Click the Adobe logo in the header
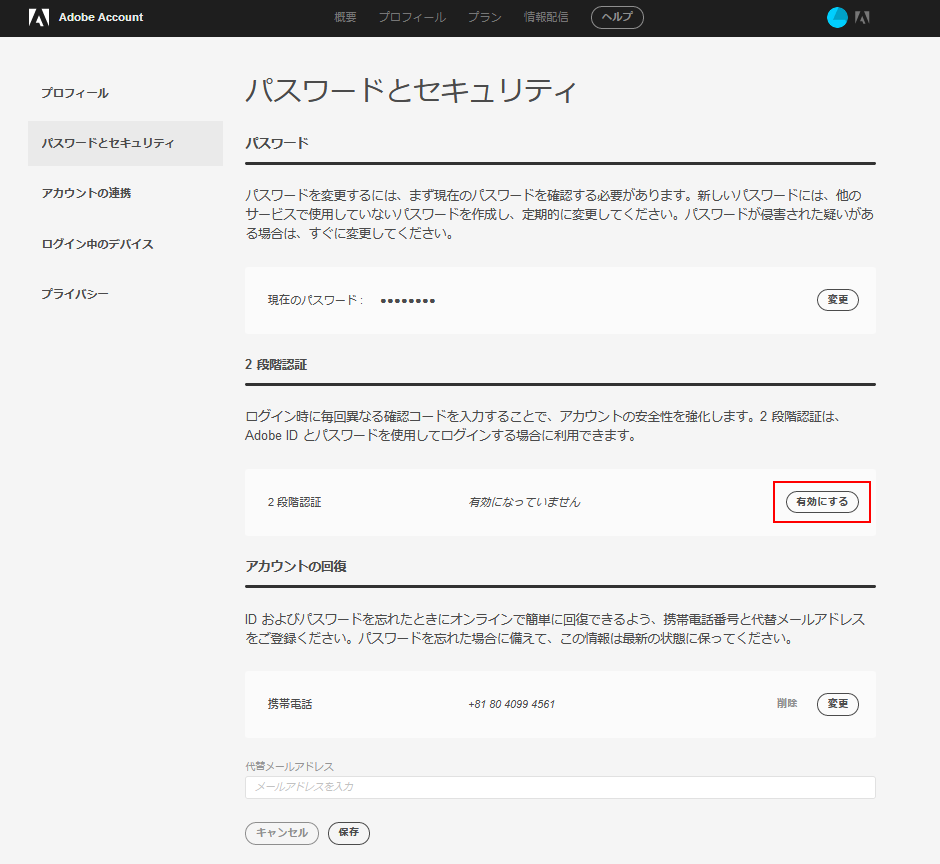The height and width of the screenshot is (864, 940). 39,17
